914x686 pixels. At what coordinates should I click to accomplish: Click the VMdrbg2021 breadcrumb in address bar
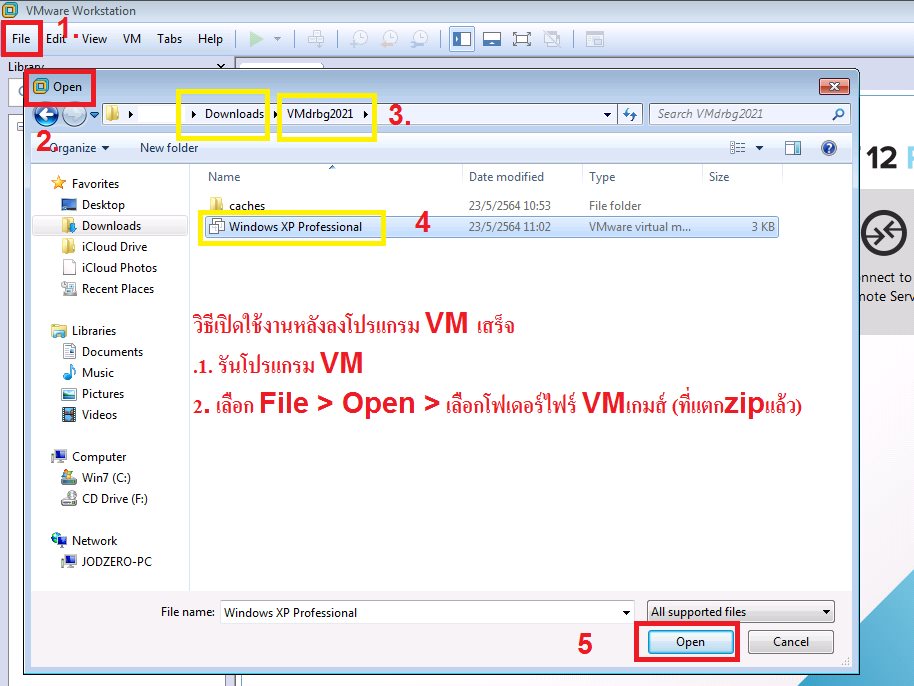point(320,114)
